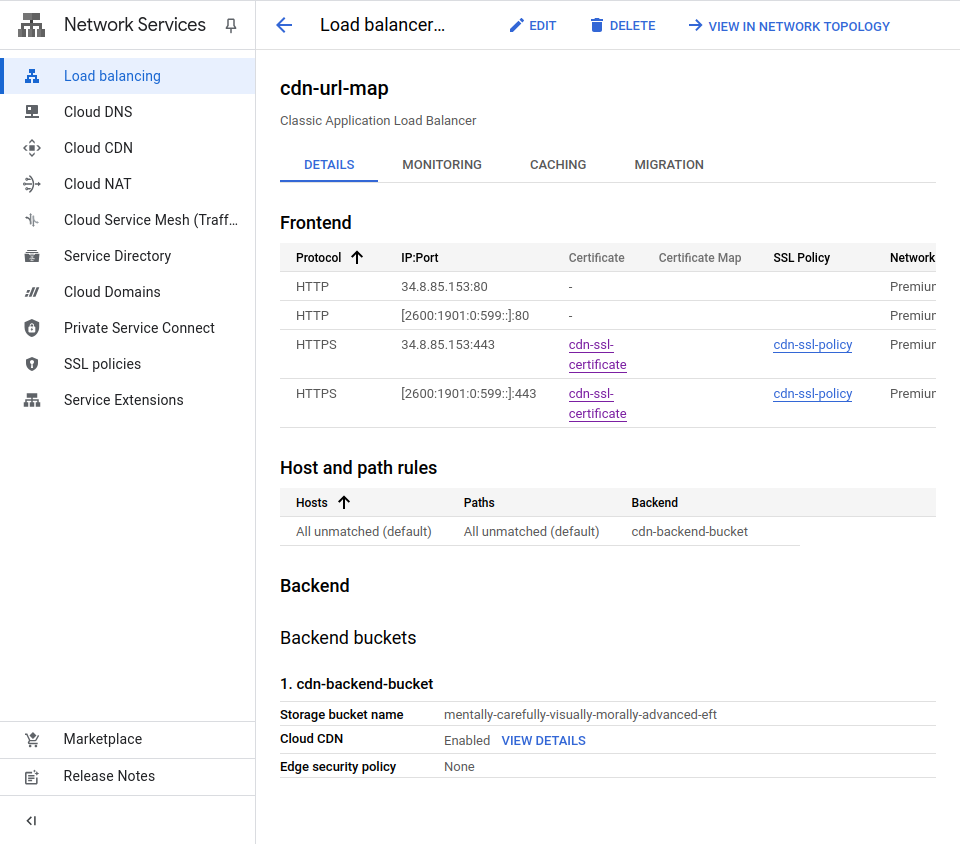This screenshot has width=960, height=844.
Task: Pin the Network Services menu
Action: point(231,26)
